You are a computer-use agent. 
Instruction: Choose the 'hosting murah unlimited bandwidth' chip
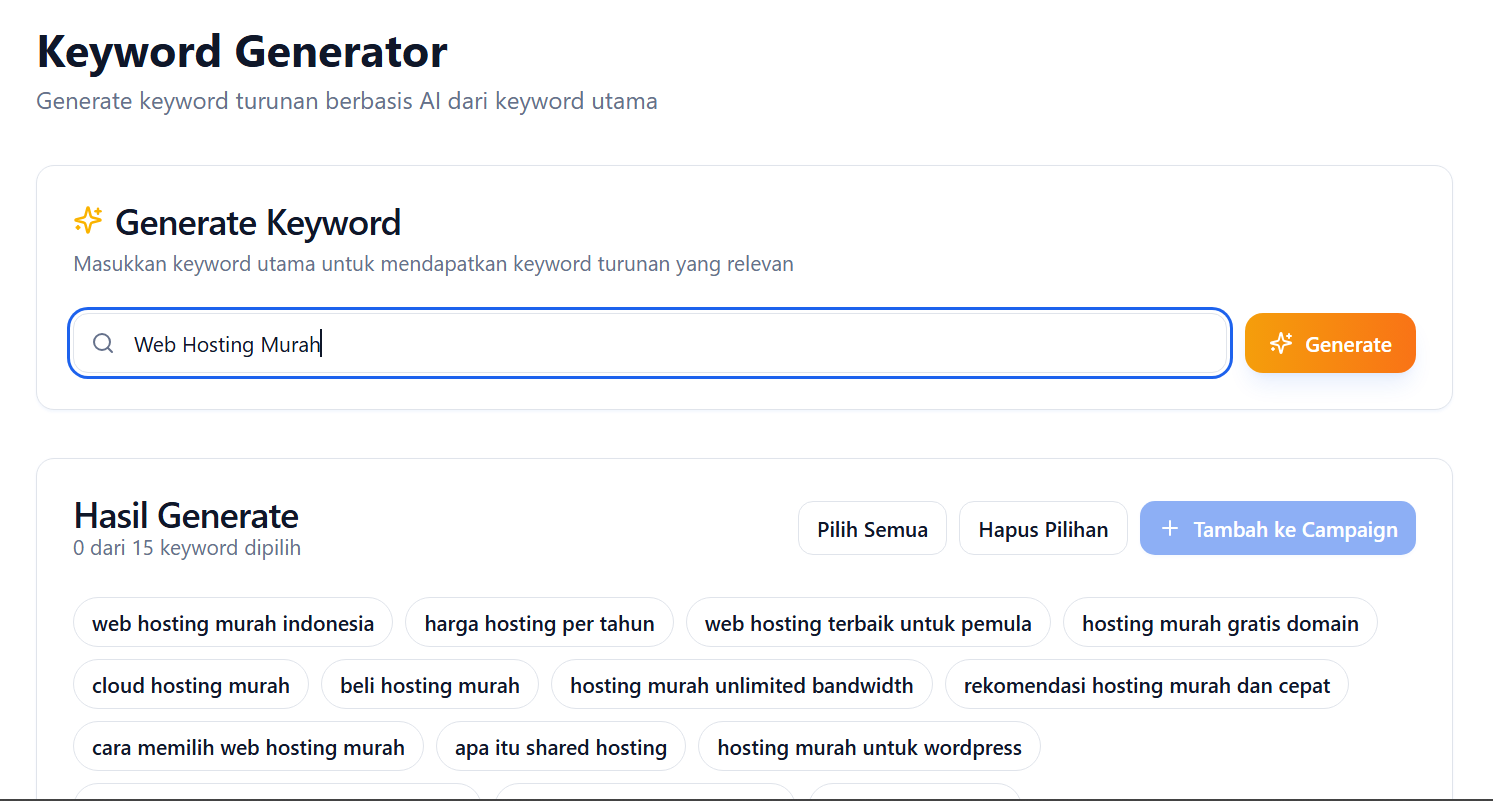tap(742, 685)
